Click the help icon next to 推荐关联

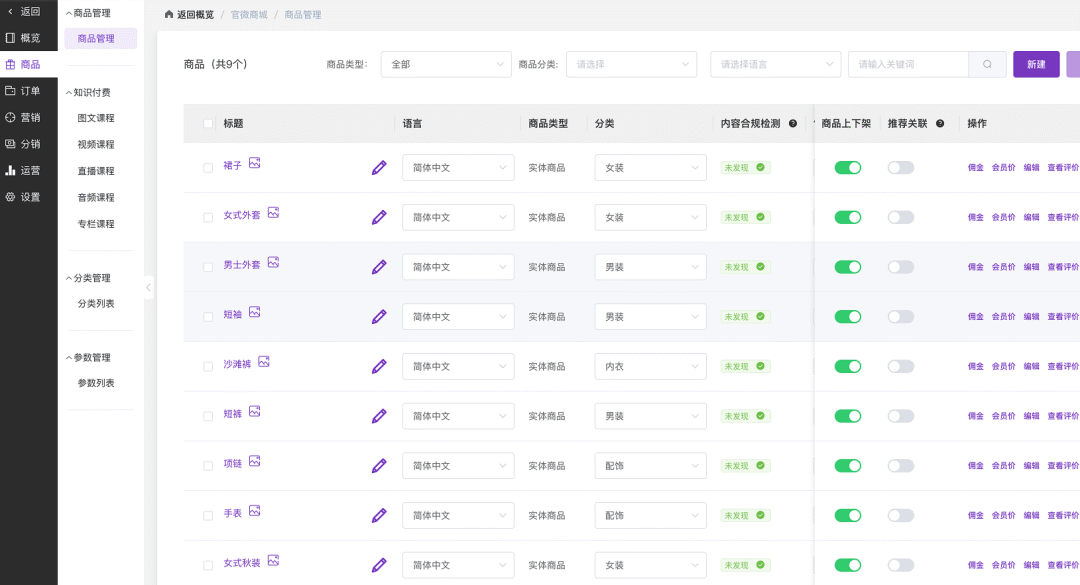(940, 124)
